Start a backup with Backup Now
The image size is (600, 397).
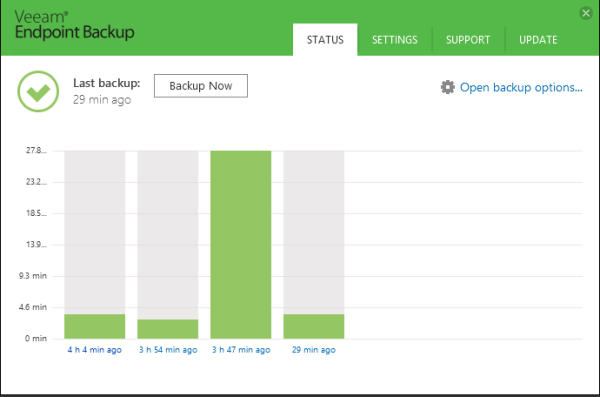point(201,86)
